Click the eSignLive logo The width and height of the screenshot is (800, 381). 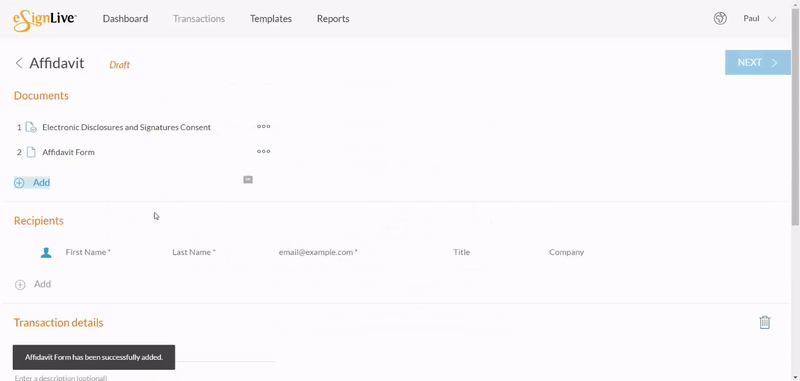point(45,19)
